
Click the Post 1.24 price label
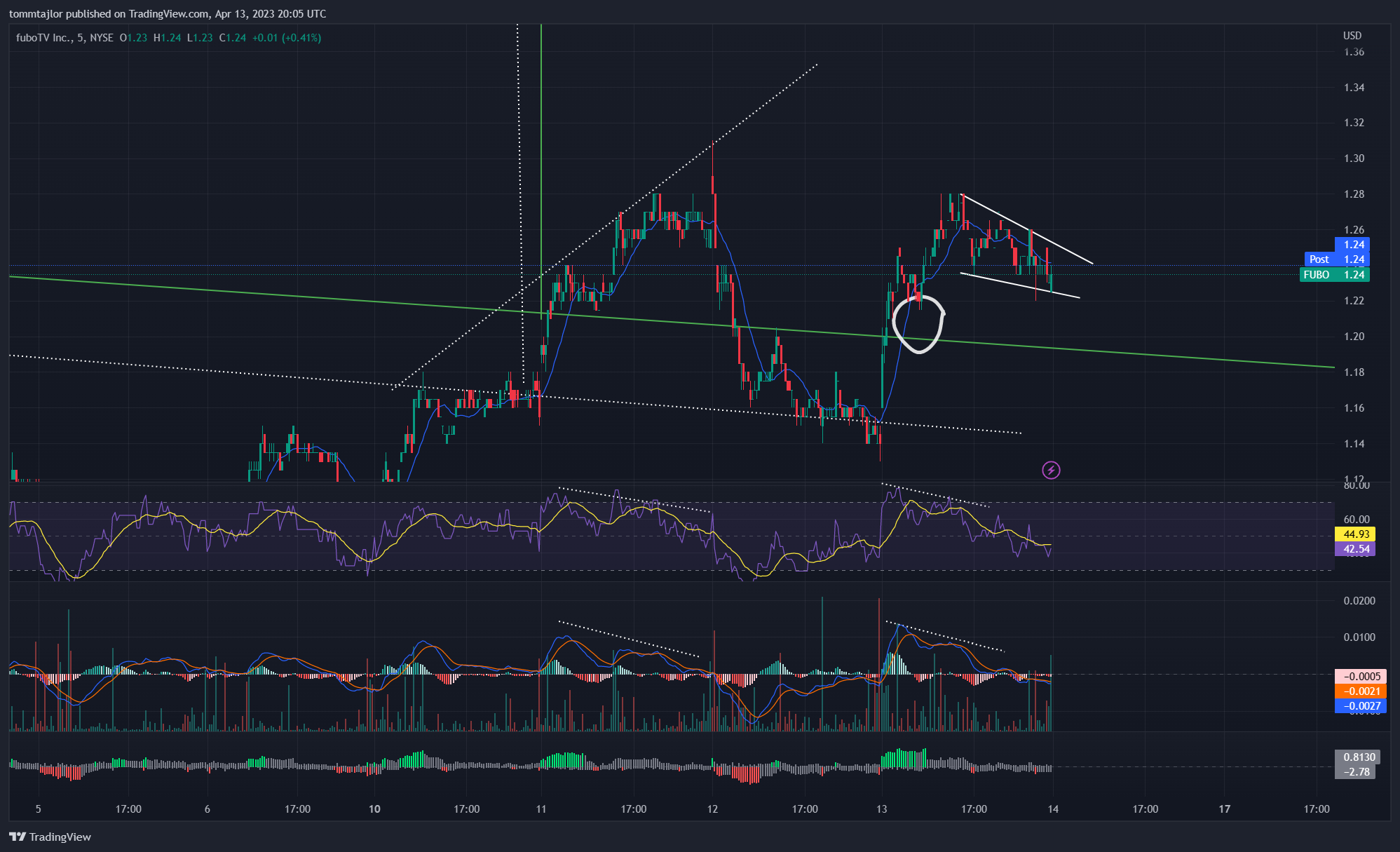tap(1336, 259)
